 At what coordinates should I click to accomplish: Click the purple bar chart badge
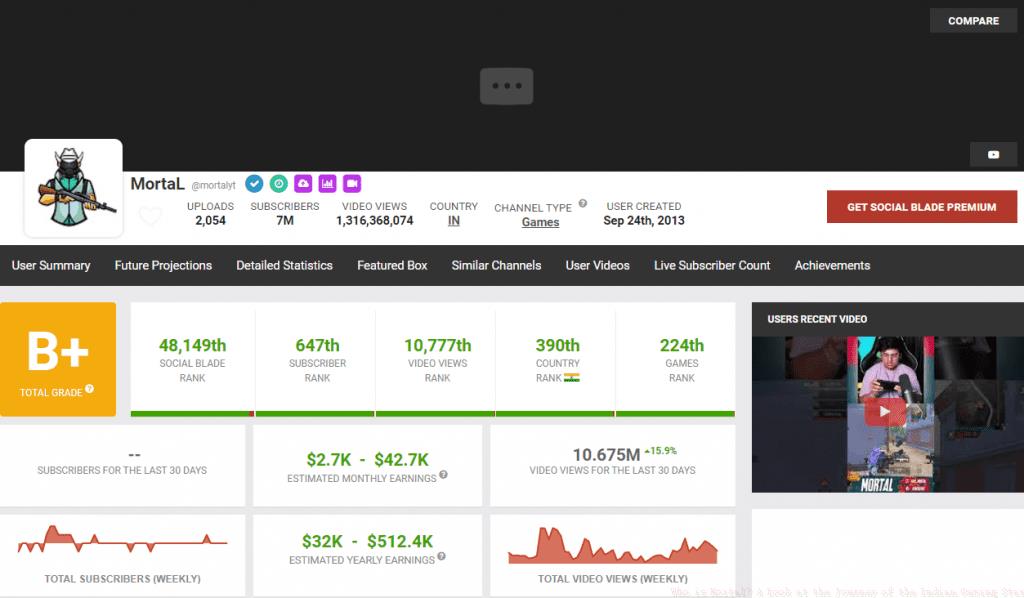pos(327,184)
